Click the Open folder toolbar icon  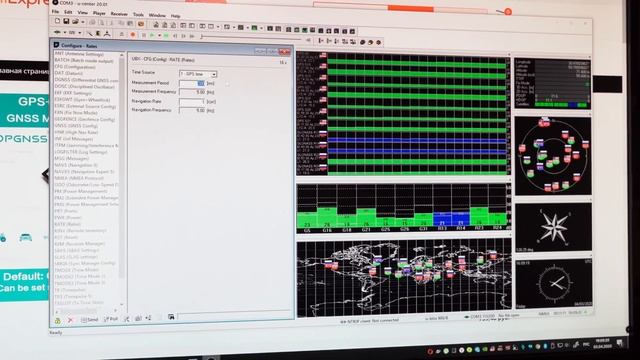75,22
